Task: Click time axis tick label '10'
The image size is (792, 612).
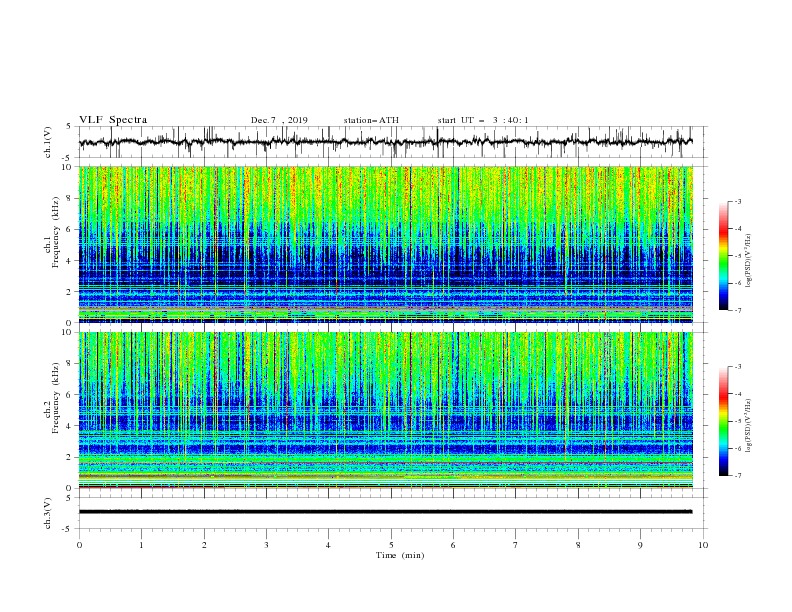Action: (703, 545)
